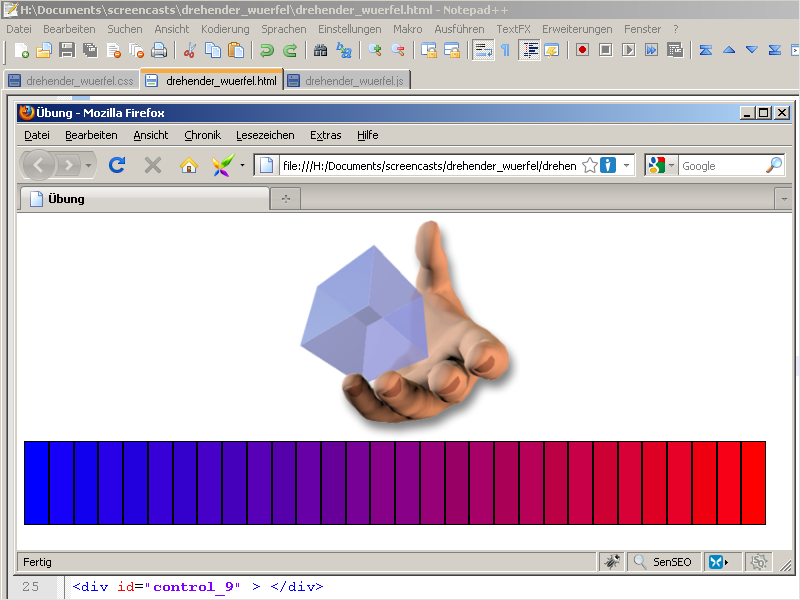Open the Google search engine dropdown
This screenshot has height=600, width=800.
click(x=663, y=165)
